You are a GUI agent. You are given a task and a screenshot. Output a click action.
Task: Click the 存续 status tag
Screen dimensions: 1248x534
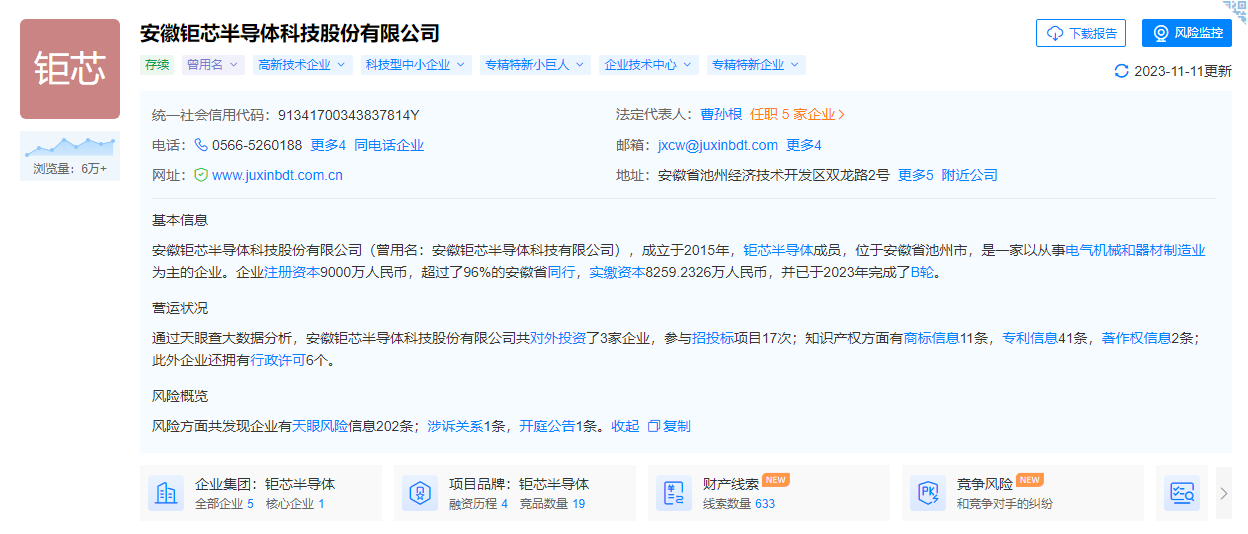[157, 65]
